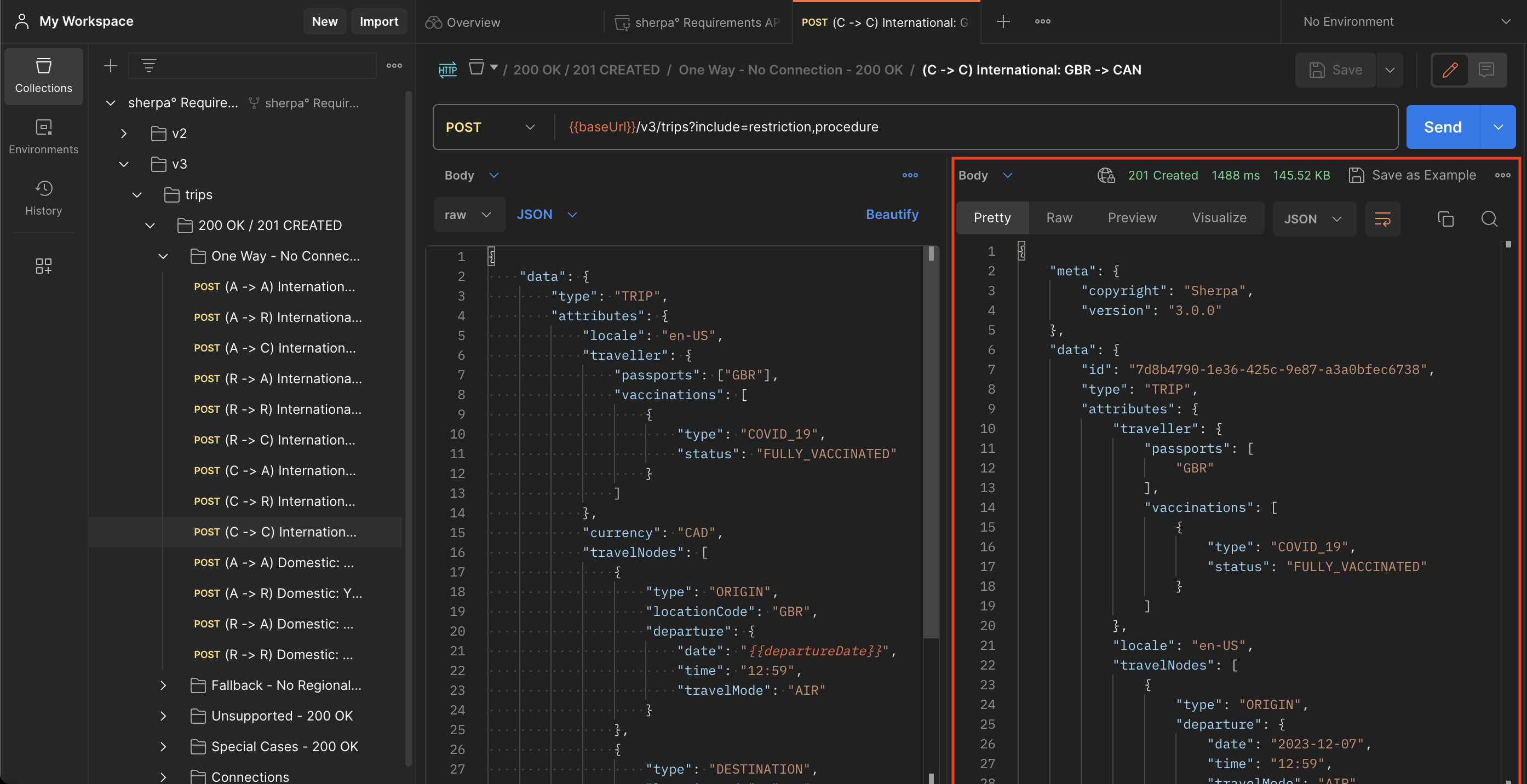Open the Environments sidebar panel
This screenshot has height=784, width=1527.
pos(43,137)
